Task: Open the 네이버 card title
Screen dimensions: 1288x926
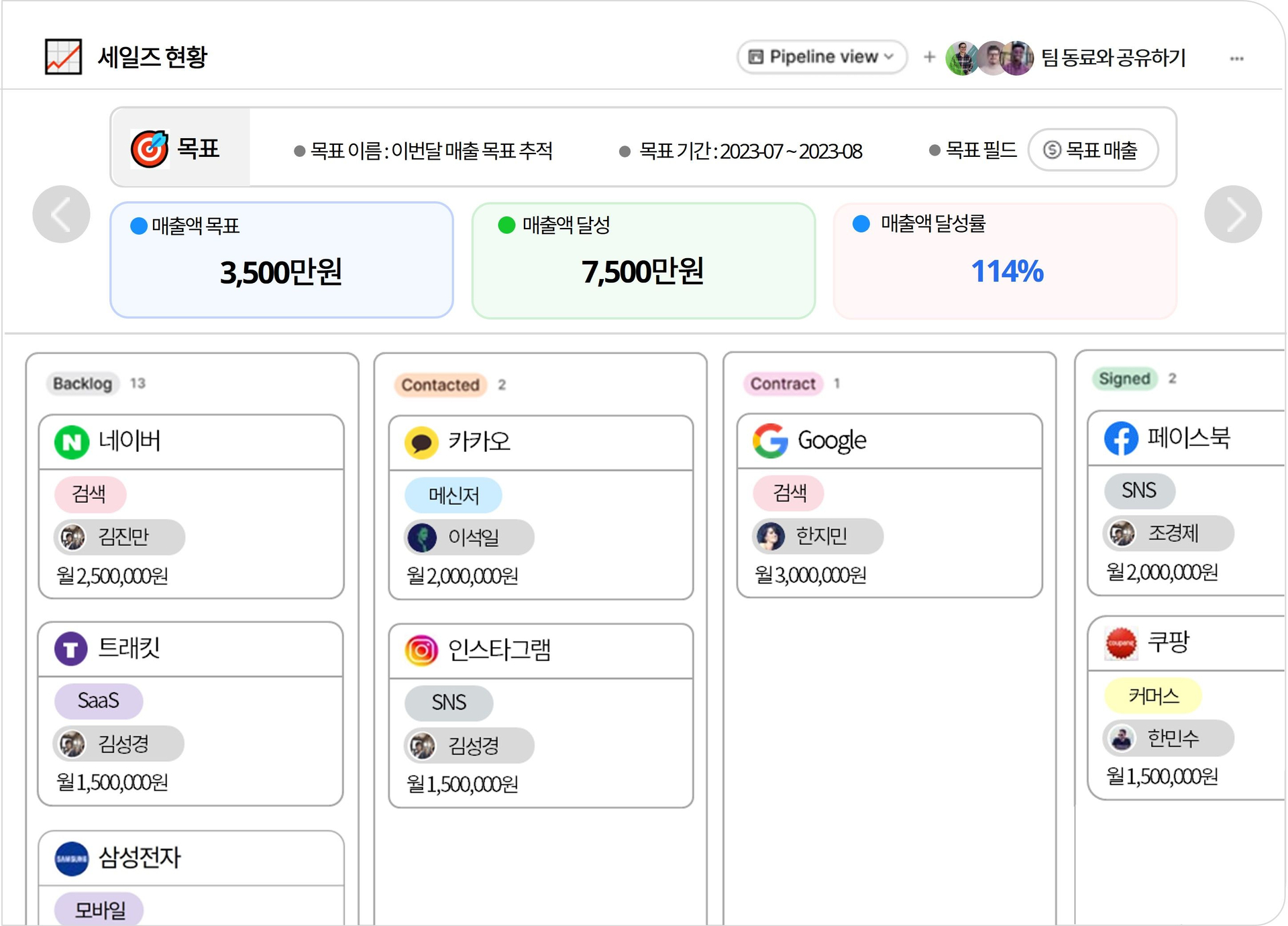Action: click(129, 441)
